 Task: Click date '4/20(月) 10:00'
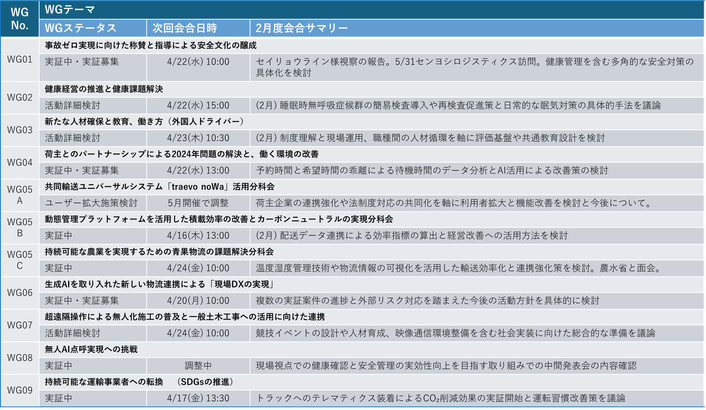coord(198,300)
